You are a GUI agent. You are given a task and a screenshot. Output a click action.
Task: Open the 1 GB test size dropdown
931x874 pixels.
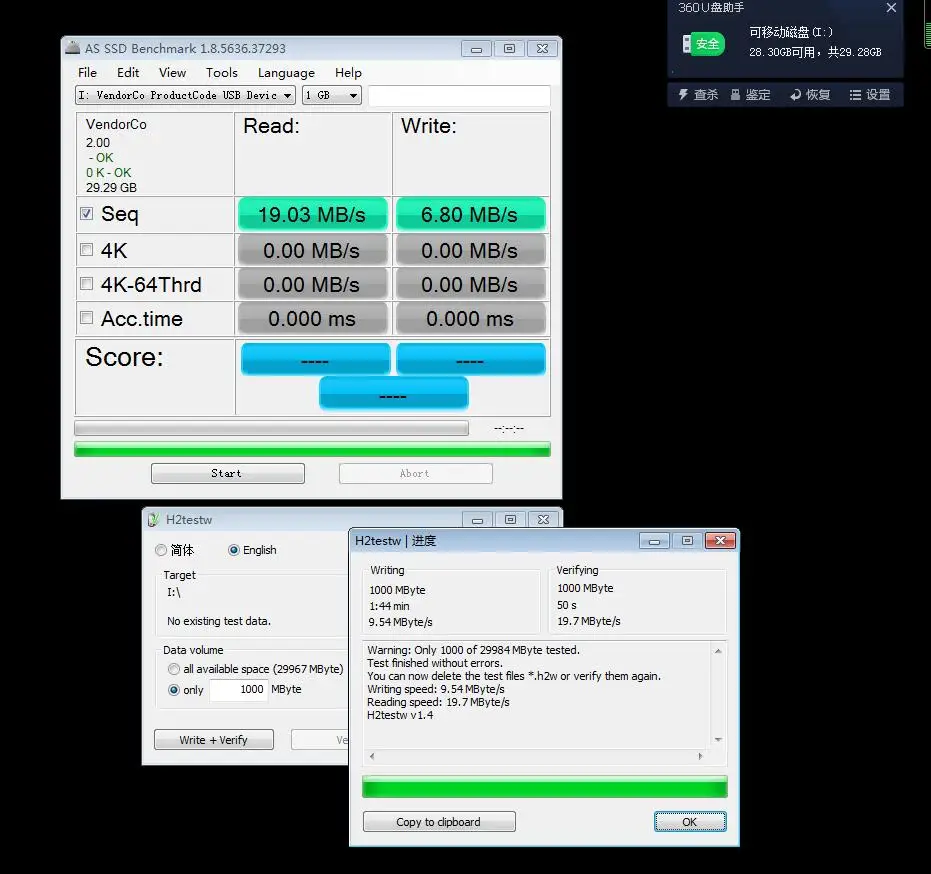pos(332,95)
